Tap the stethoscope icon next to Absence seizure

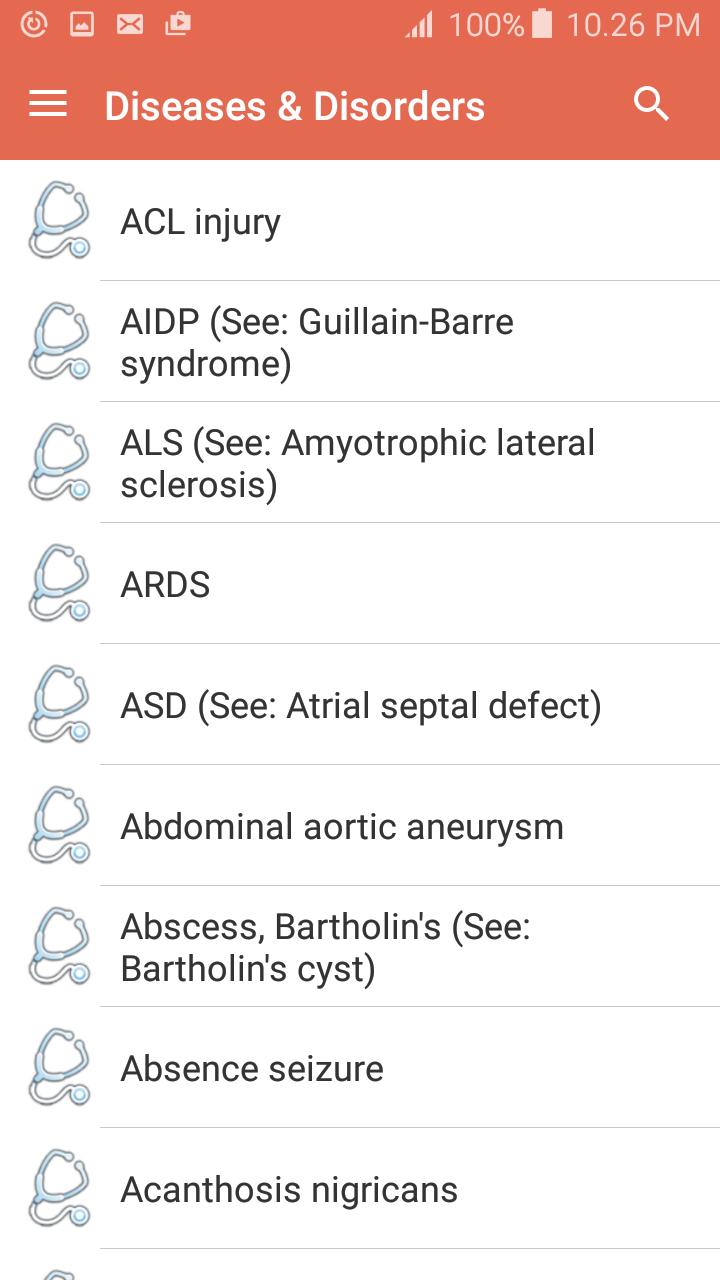59,1068
